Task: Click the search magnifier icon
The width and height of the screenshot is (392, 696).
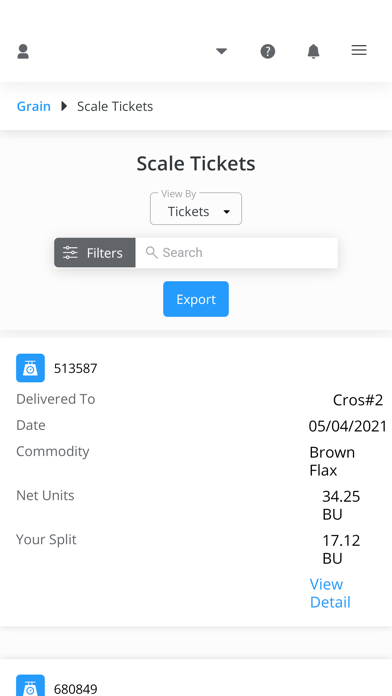Action: (x=152, y=253)
